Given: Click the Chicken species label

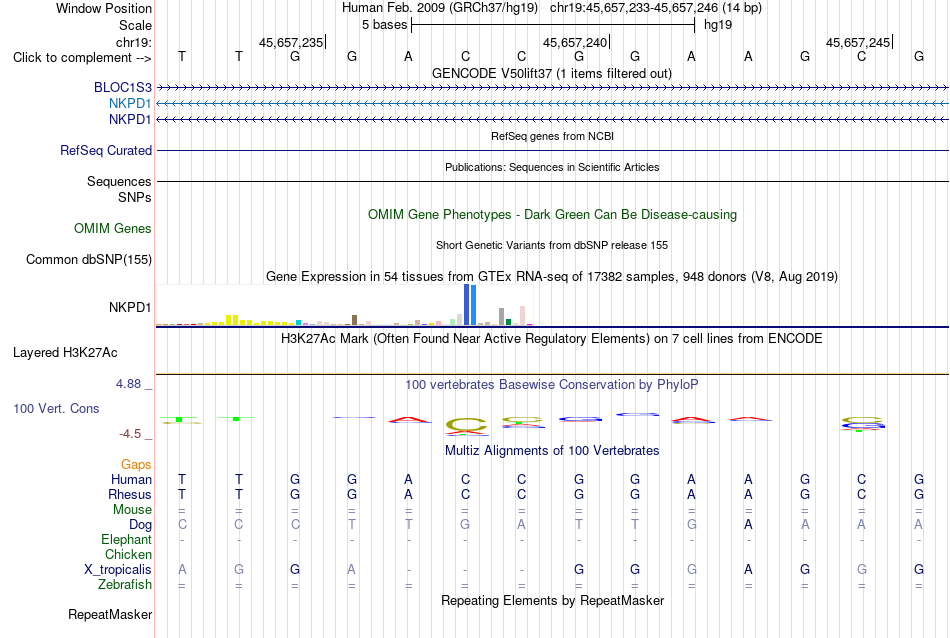Looking at the screenshot, I should pos(128,554).
